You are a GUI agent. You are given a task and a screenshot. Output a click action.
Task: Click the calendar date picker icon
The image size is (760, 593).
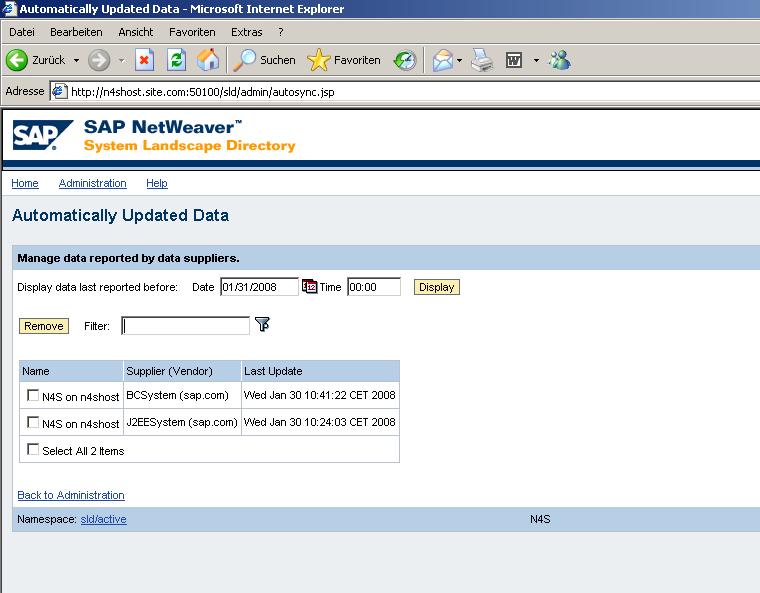(309, 287)
